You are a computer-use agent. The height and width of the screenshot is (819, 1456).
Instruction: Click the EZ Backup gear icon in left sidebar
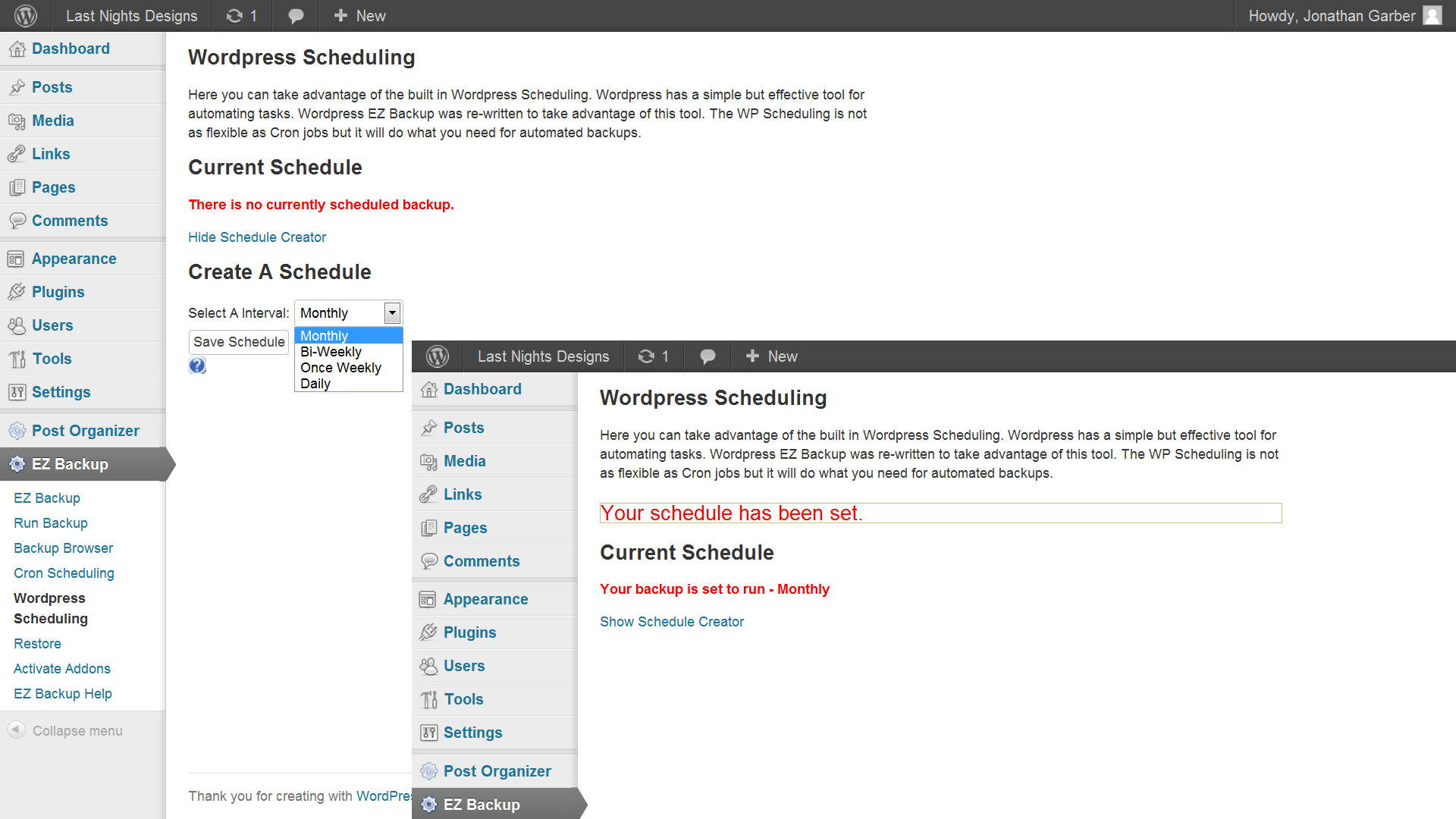pyautogui.click(x=17, y=464)
